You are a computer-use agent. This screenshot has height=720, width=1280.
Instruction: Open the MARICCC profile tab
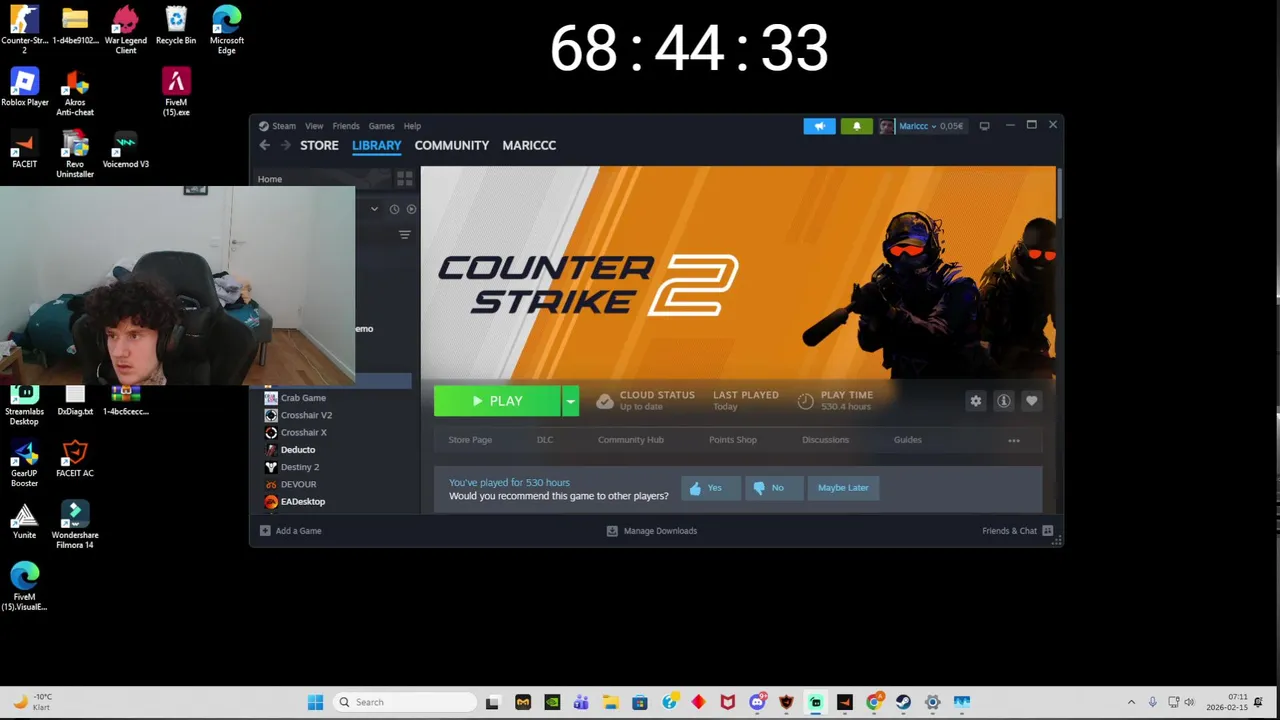click(529, 145)
